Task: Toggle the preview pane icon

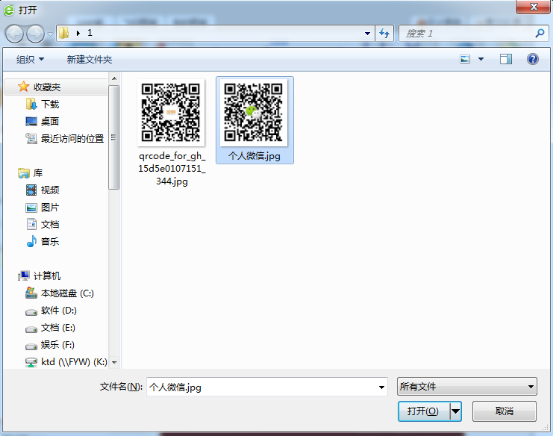Action: (x=506, y=59)
